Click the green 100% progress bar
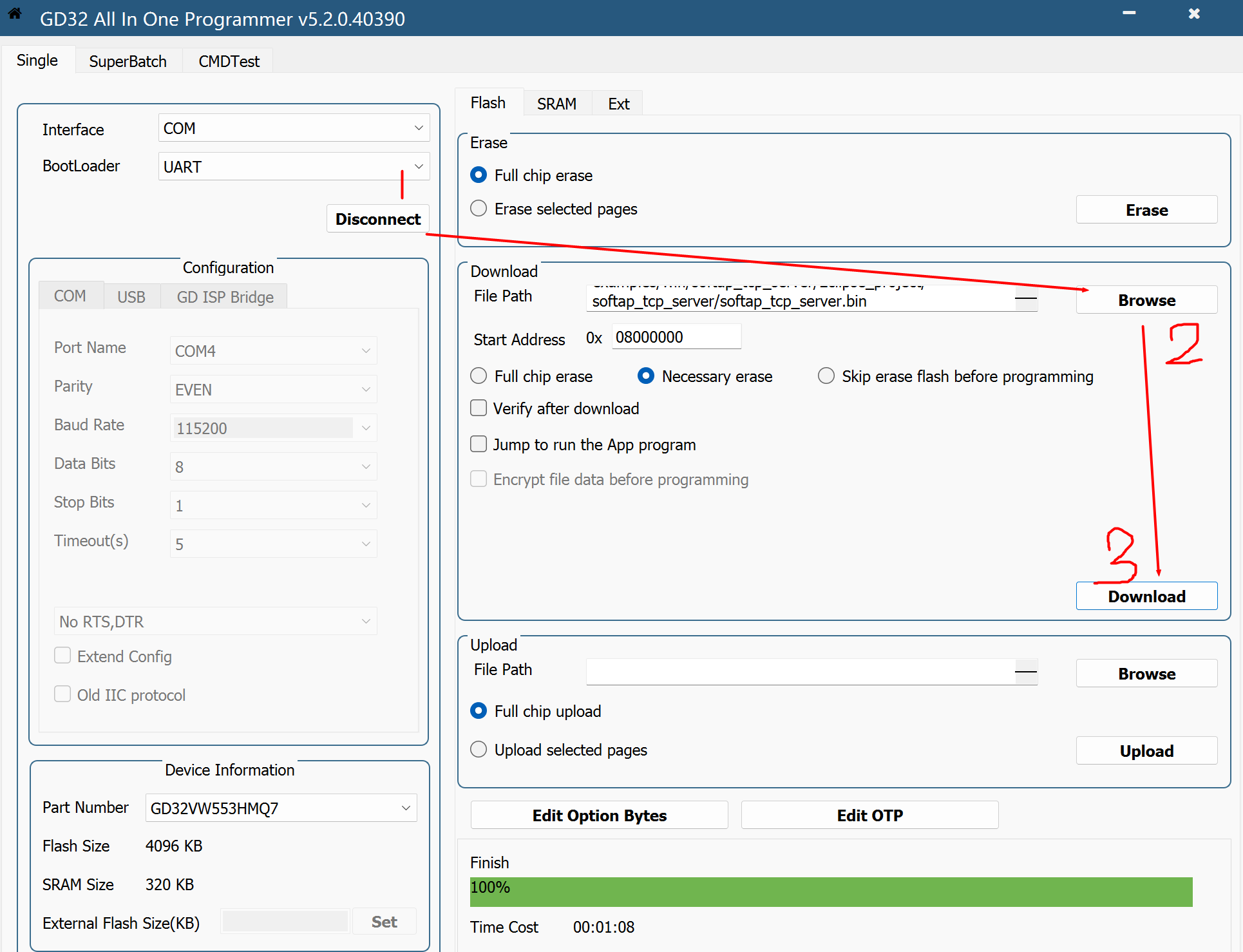Viewport: 1243px width, 952px height. click(831, 892)
